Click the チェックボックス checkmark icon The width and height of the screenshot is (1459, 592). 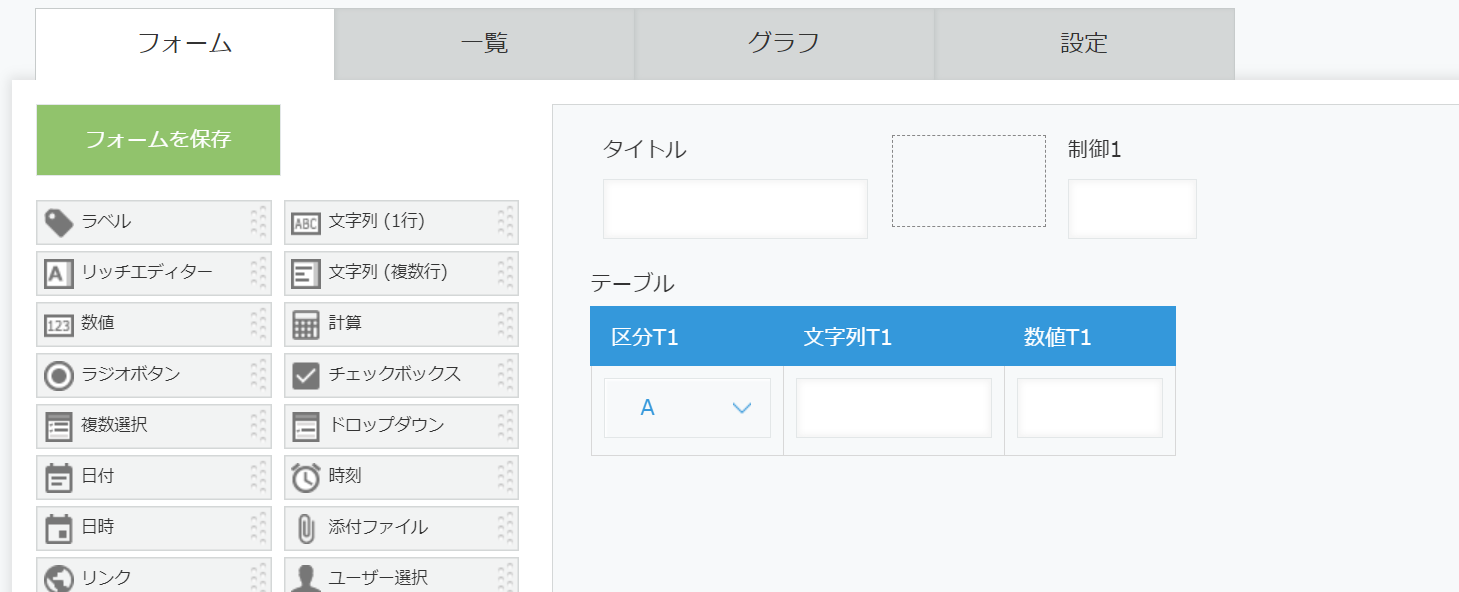(305, 376)
